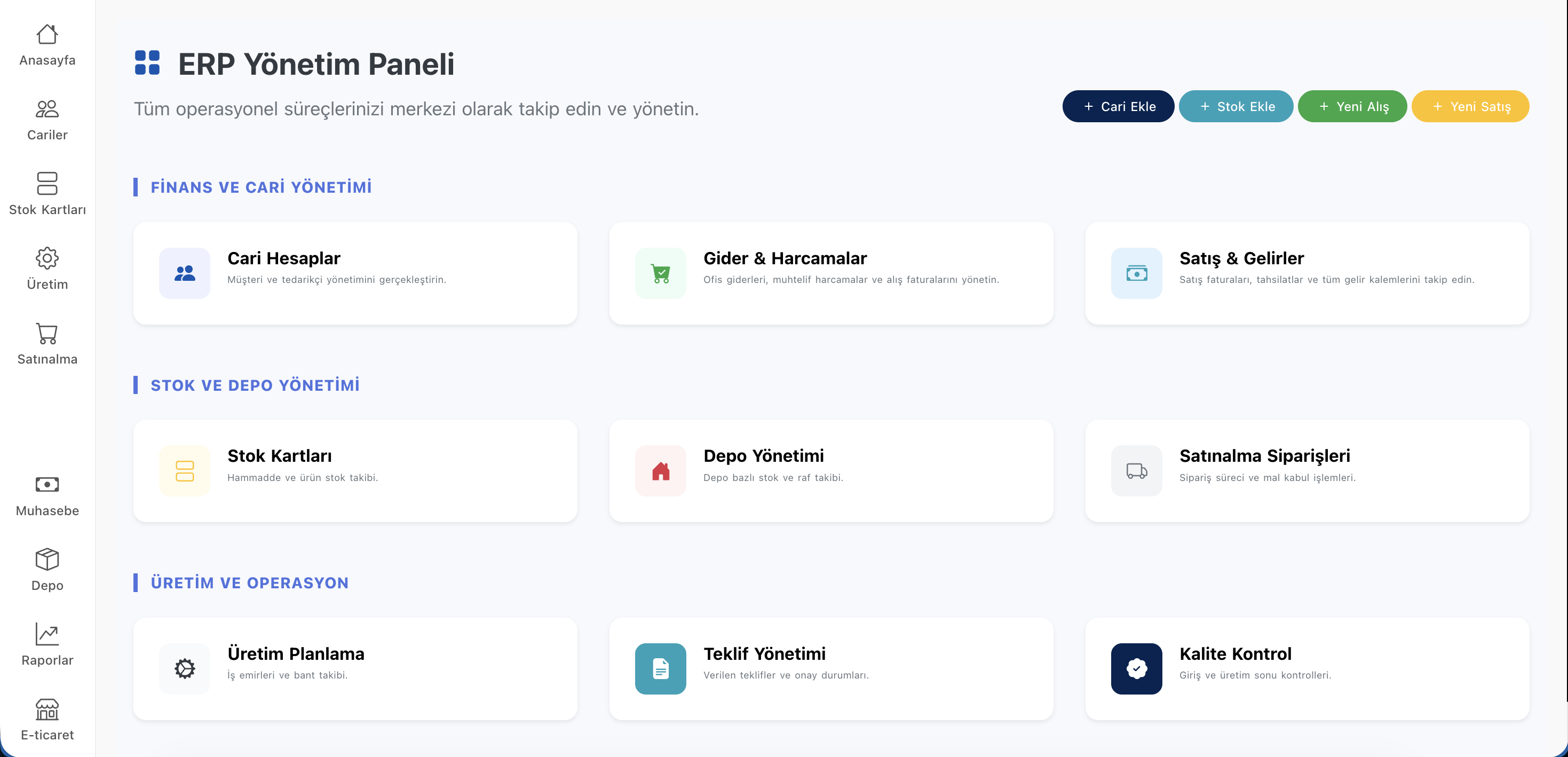This screenshot has height=757, width=1568.
Task: Open Stok Kartları sidebar icon
Action: click(x=47, y=183)
